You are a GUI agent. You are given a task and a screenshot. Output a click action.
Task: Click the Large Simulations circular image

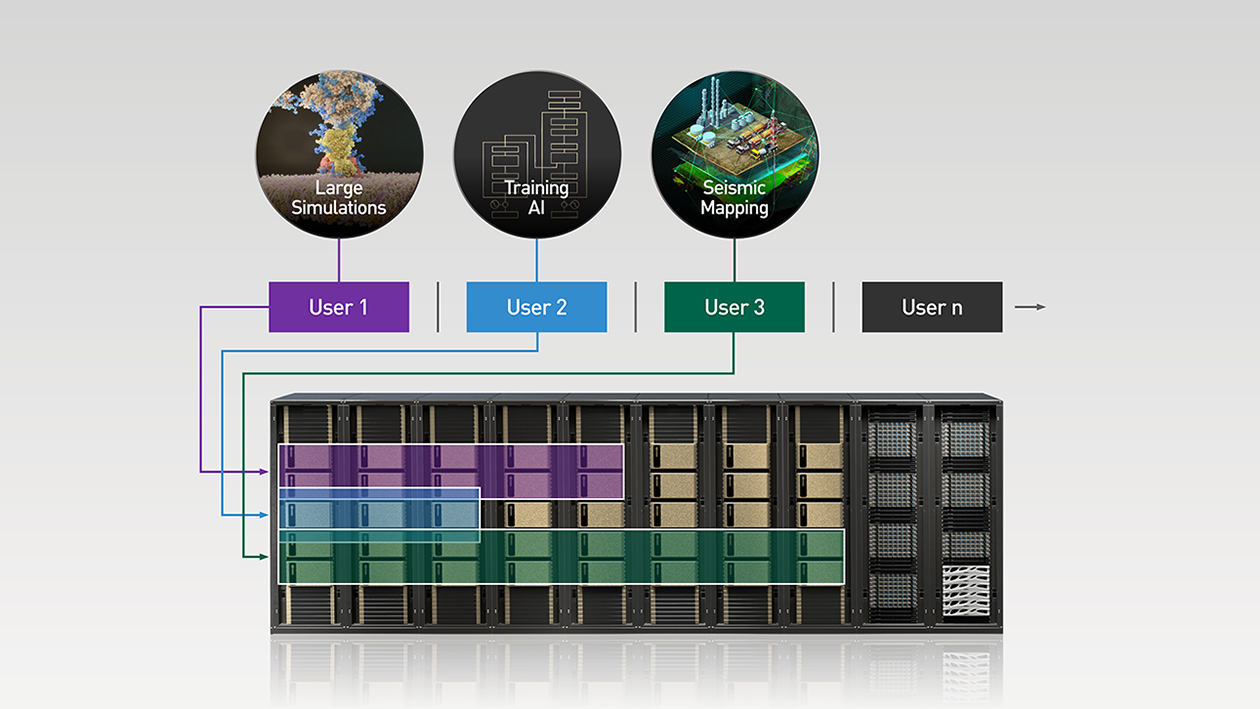[x=339, y=153]
